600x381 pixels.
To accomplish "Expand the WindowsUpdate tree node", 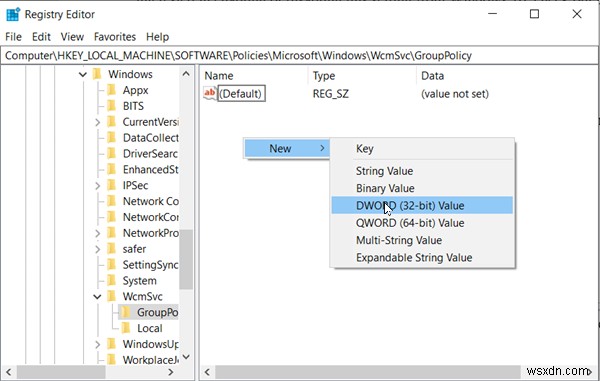I will click(x=97, y=344).
